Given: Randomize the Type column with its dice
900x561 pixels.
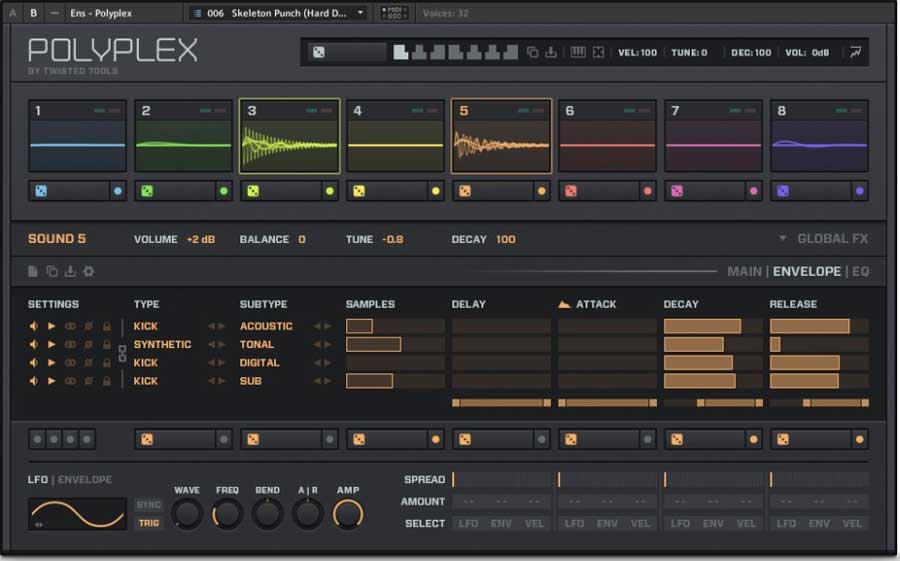Looking at the screenshot, I should 148,439.
